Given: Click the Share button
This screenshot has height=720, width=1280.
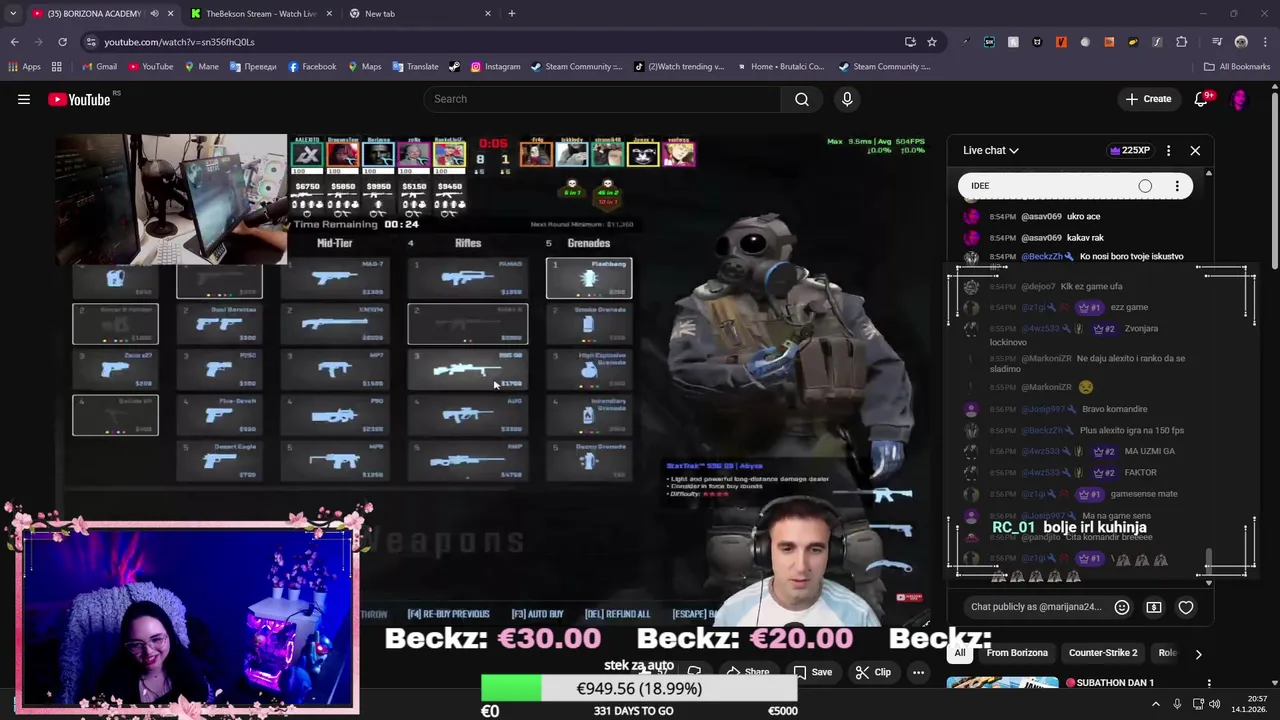Looking at the screenshot, I should point(747,672).
